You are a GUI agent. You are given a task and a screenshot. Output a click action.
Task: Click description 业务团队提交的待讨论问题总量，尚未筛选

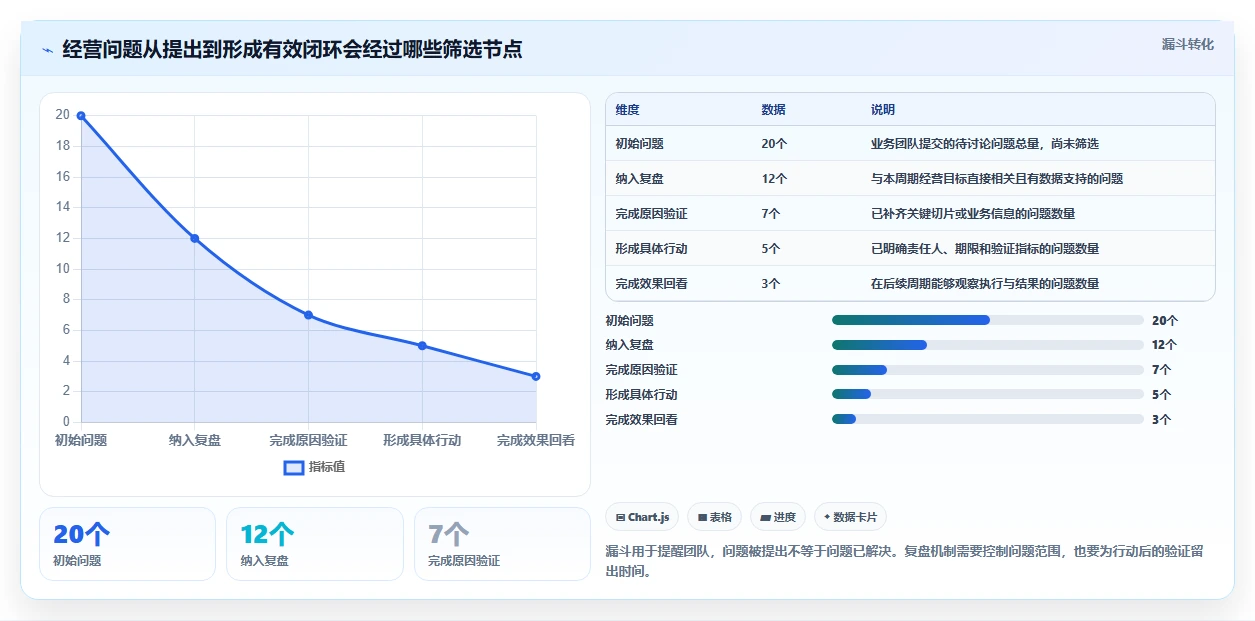point(985,144)
